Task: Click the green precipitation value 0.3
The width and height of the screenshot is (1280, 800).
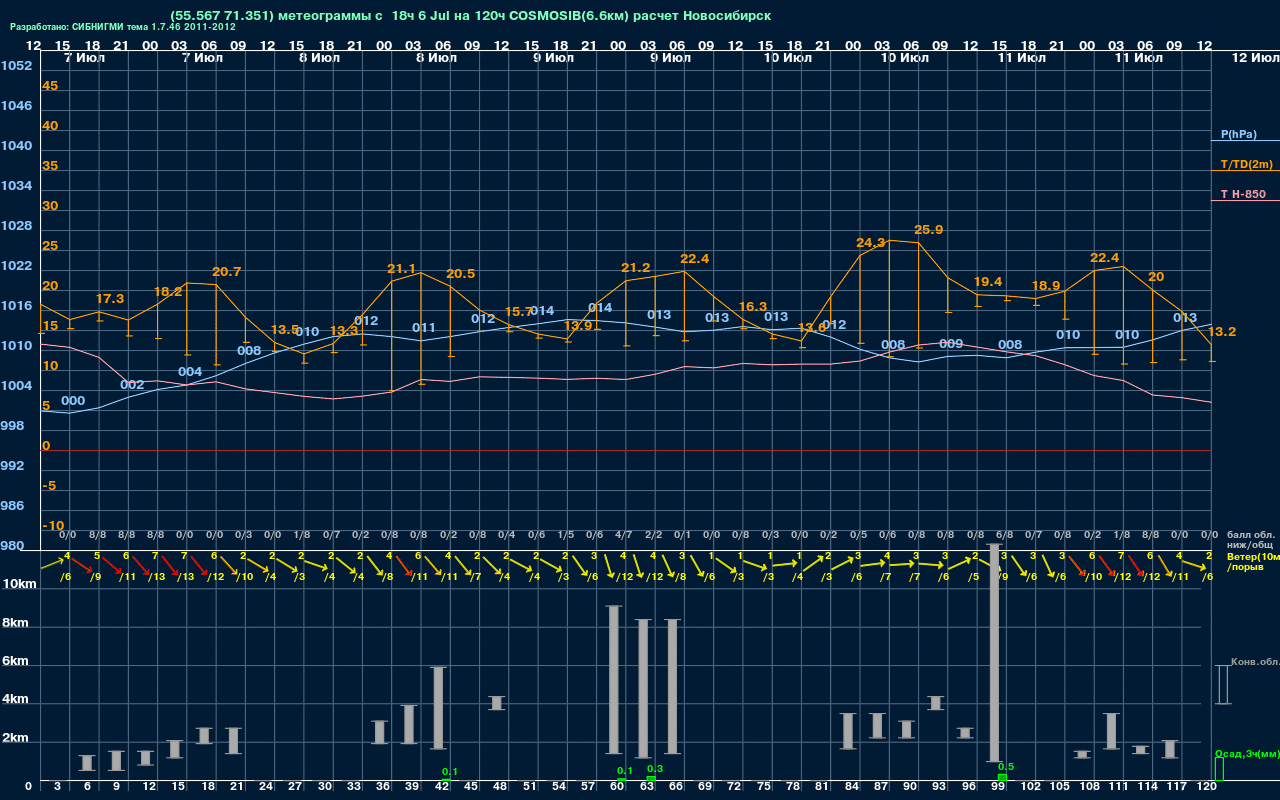Action: (x=655, y=769)
